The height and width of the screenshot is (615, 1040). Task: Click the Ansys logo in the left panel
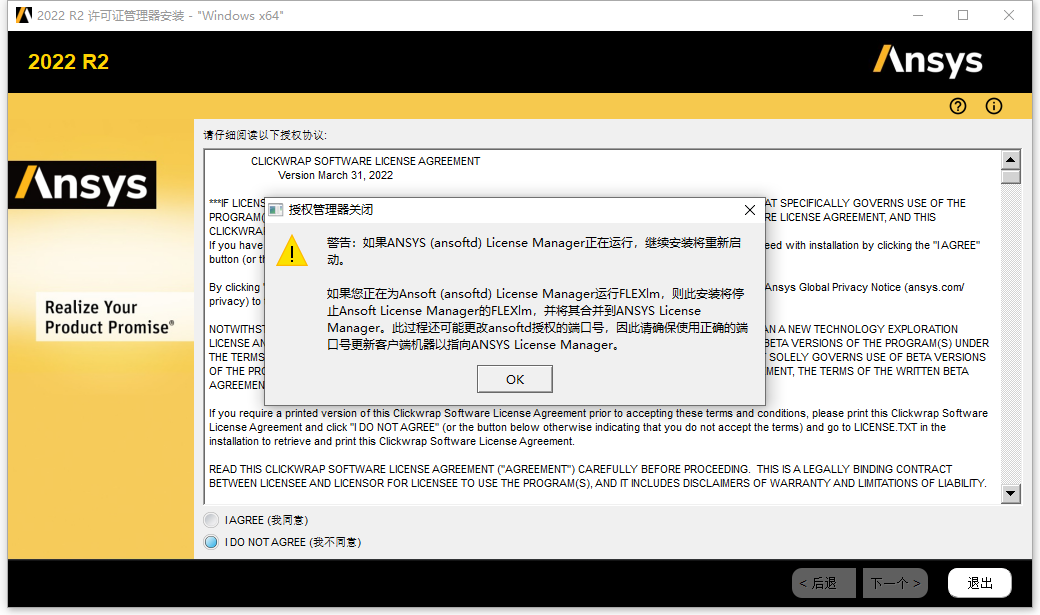click(x=82, y=184)
